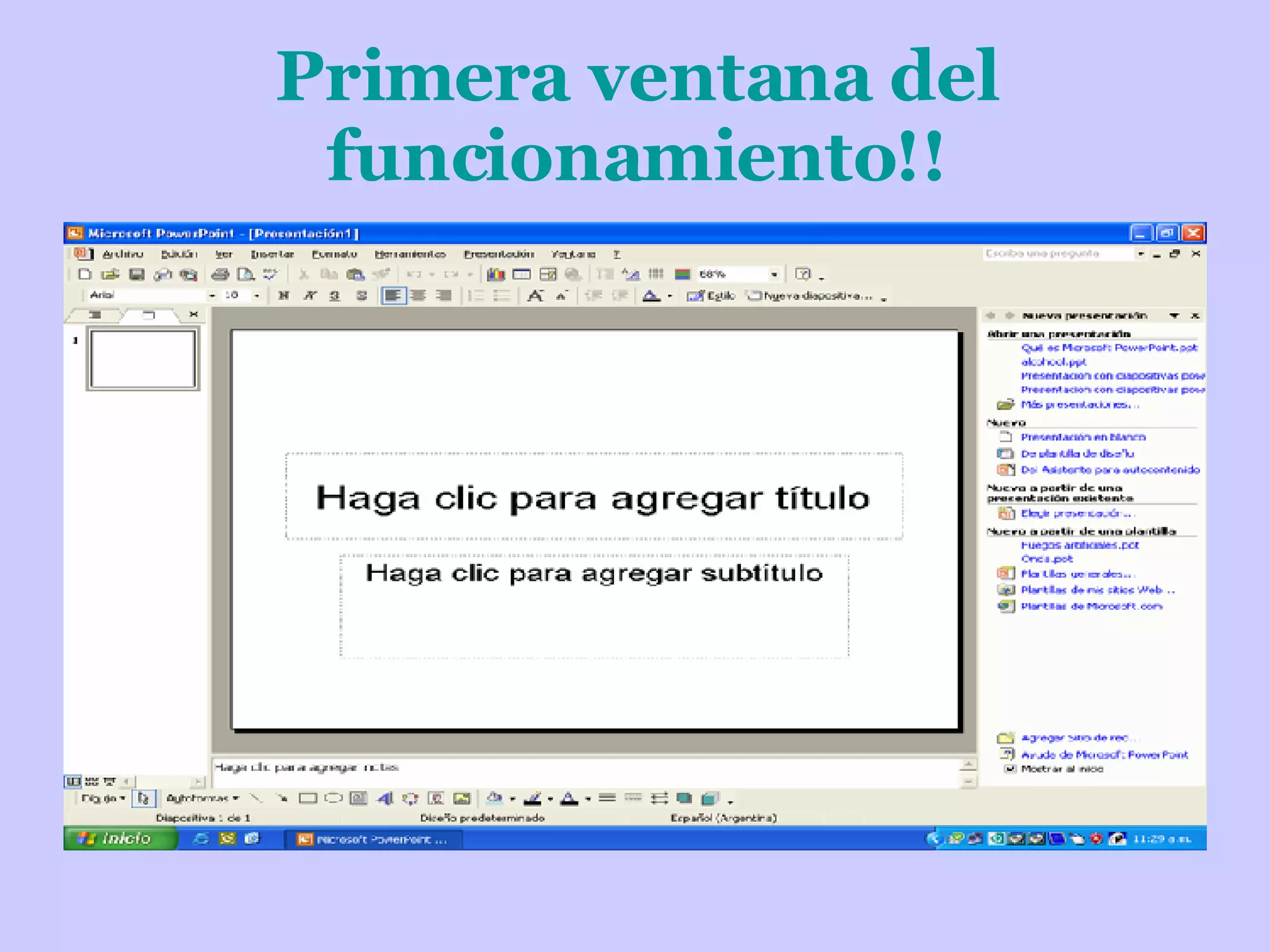Click the Insert Clip Art icon

tap(436, 798)
